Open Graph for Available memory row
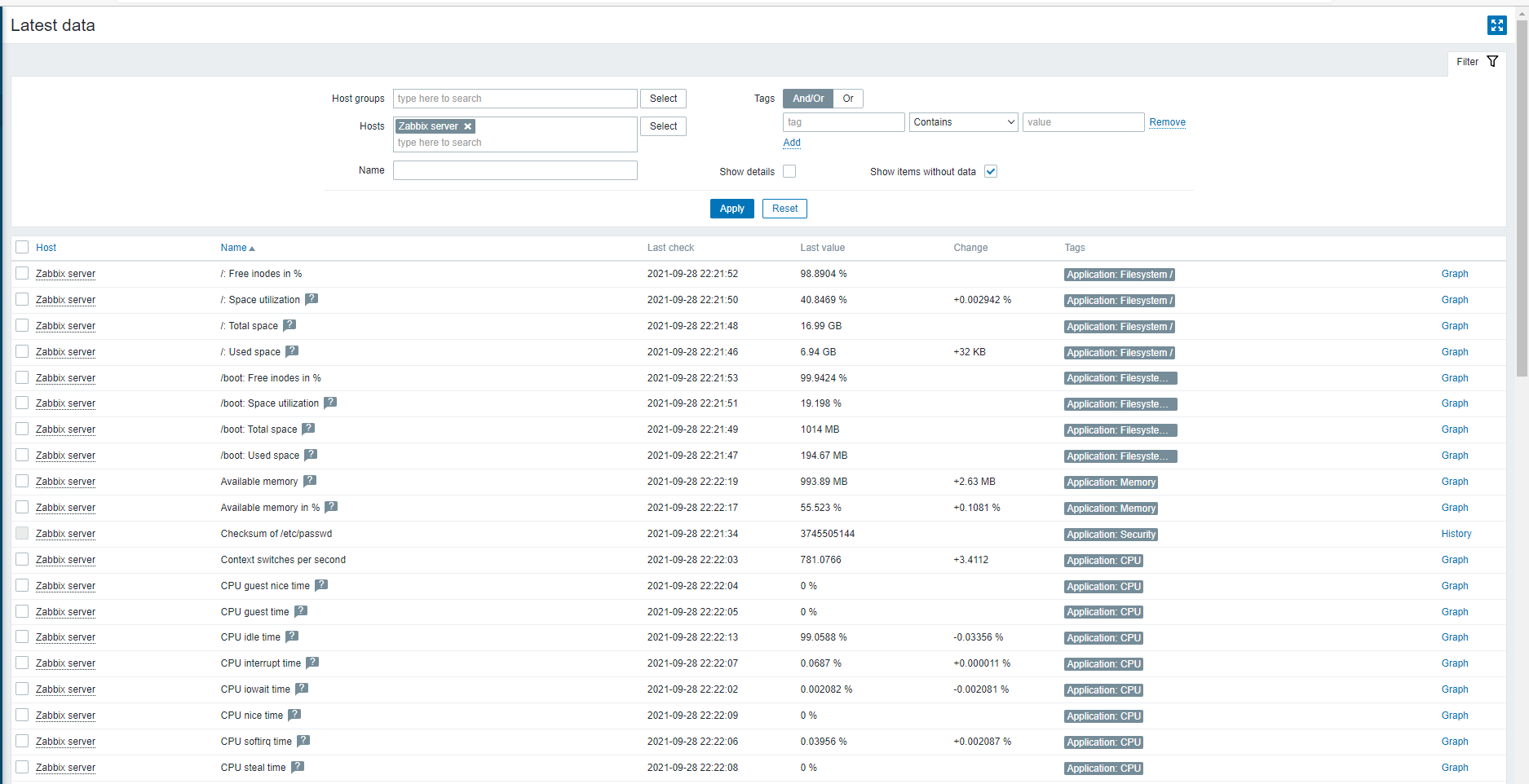The height and width of the screenshot is (784, 1529). click(1455, 482)
